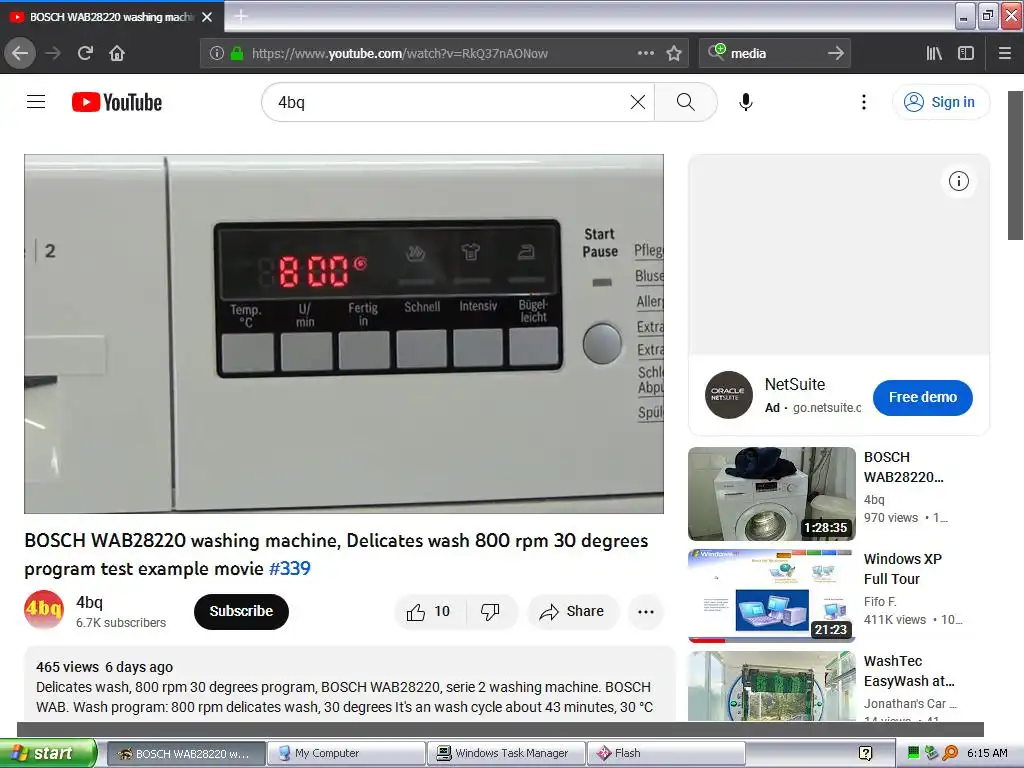Switch to Flash taskbar window
The height and width of the screenshot is (768, 1024).
[666, 753]
